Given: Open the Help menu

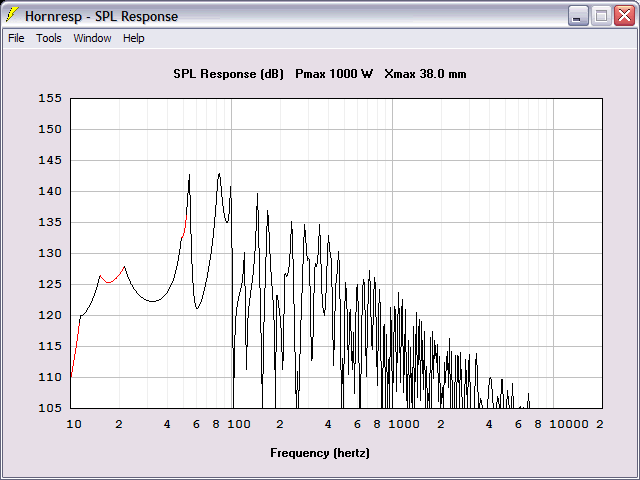Looking at the screenshot, I should [133, 38].
